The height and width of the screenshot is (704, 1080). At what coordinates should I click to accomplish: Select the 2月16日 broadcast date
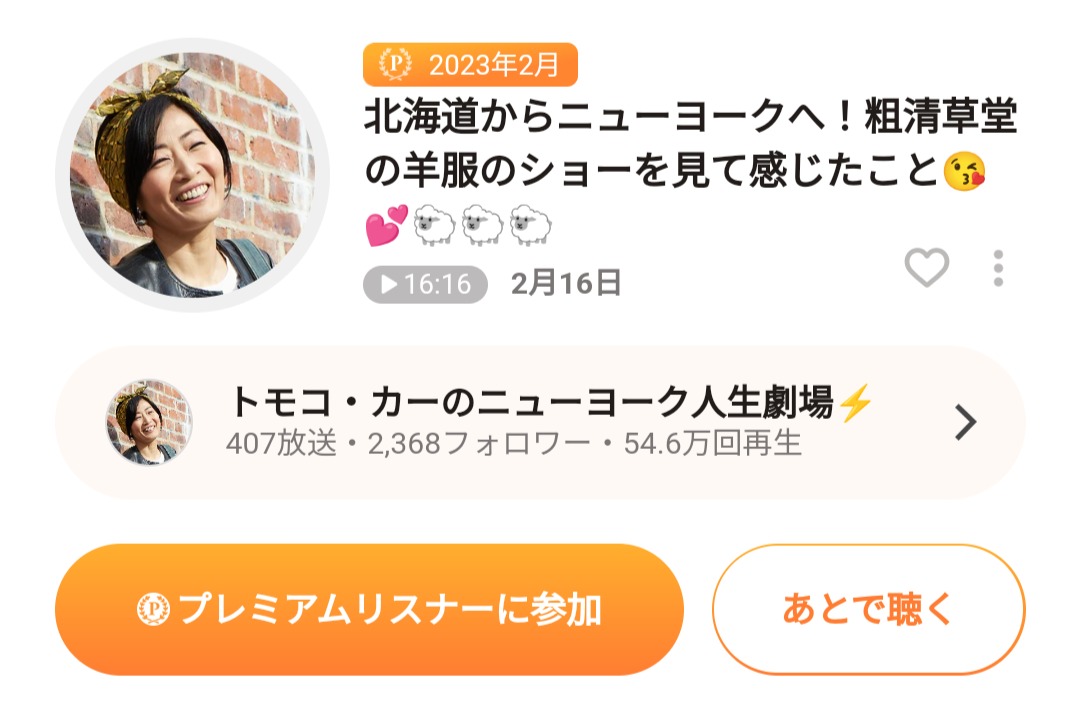tap(566, 283)
